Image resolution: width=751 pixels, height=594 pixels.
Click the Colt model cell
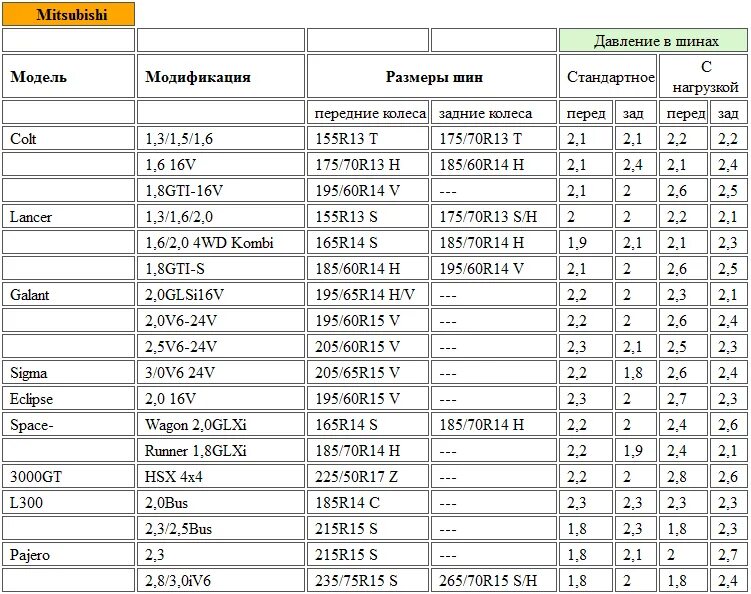68,138
